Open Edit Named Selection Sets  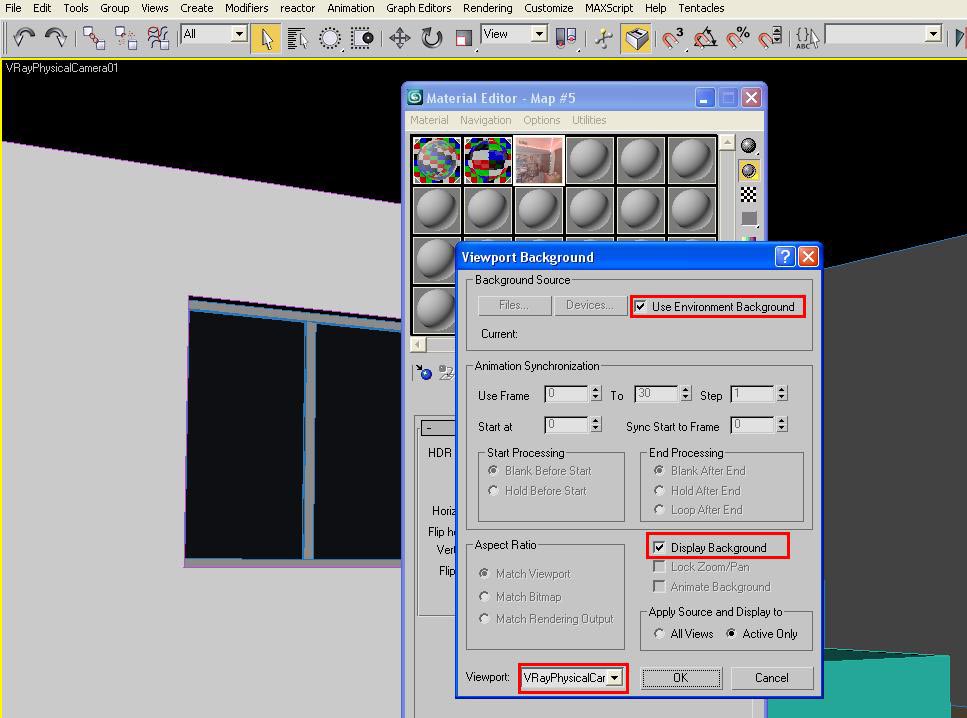807,38
